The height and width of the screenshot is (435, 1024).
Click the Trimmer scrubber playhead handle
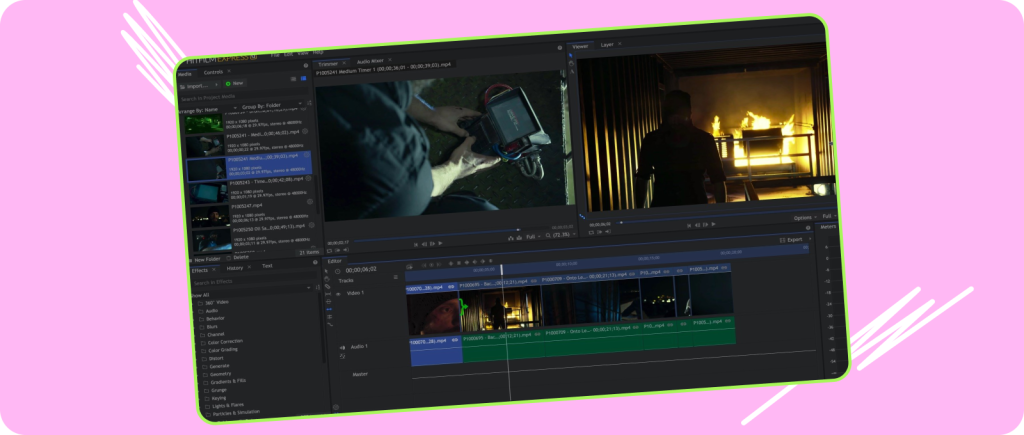tap(518, 230)
